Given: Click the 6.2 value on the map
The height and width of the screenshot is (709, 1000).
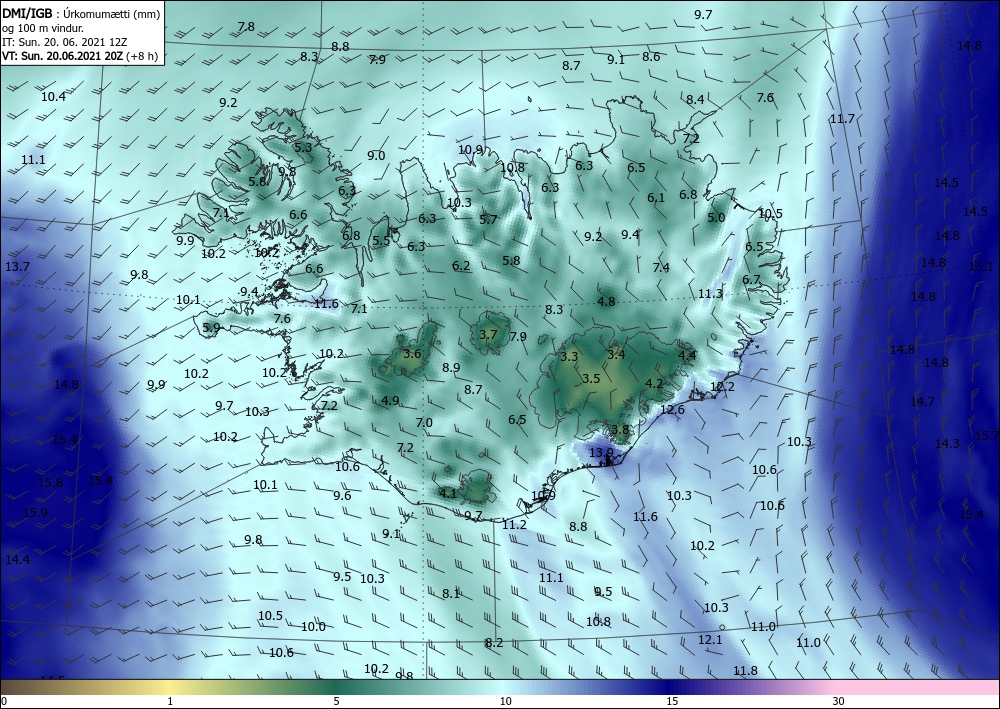Looking at the screenshot, I should (x=461, y=266).
